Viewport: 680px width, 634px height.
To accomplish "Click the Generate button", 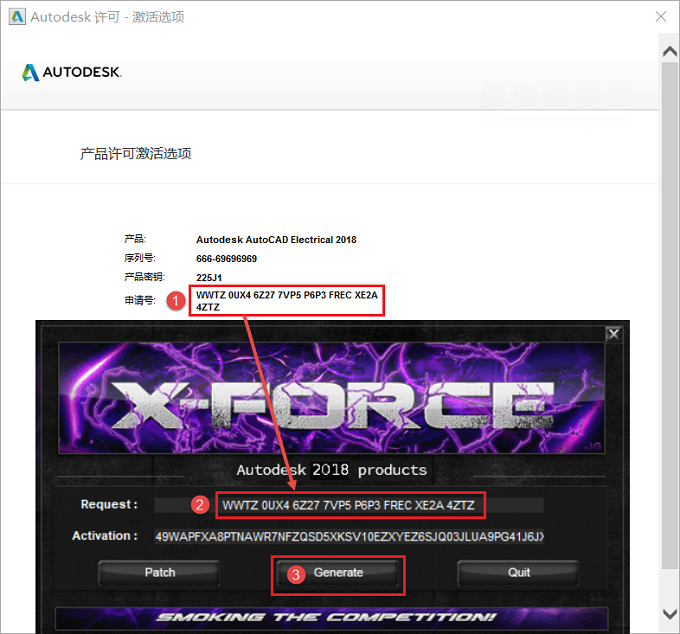I will coord(338,573).
